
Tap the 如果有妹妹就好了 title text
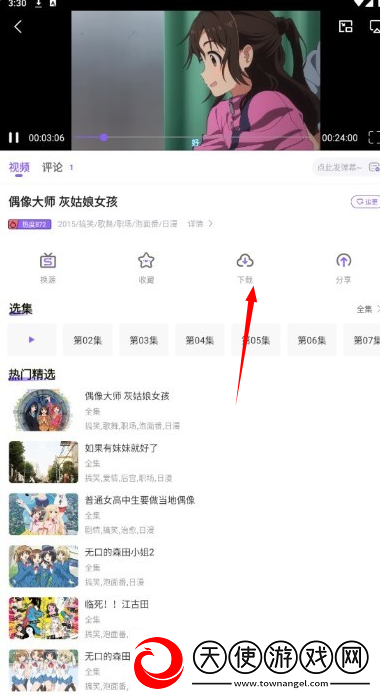point(121,448)
